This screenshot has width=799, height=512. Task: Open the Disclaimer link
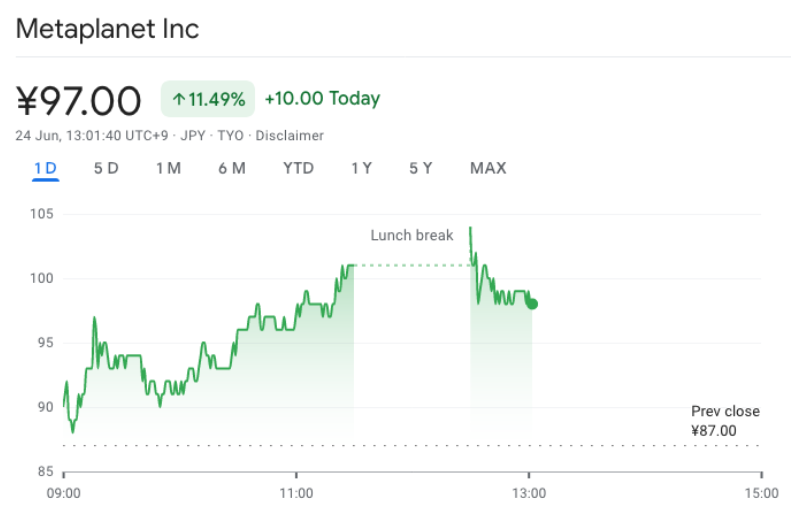click(289, 136)
